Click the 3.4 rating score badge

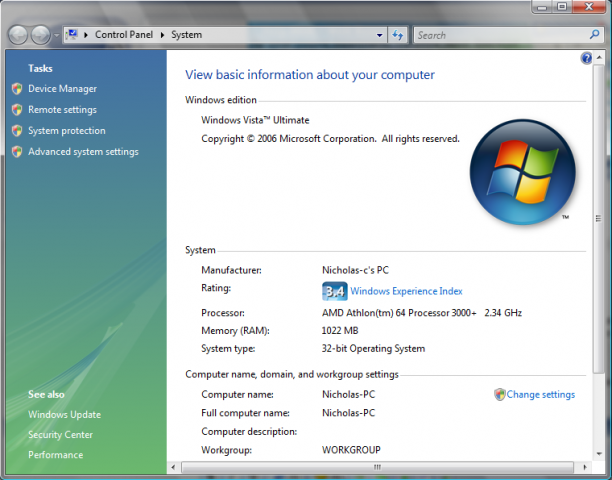(x=334, y=291)
